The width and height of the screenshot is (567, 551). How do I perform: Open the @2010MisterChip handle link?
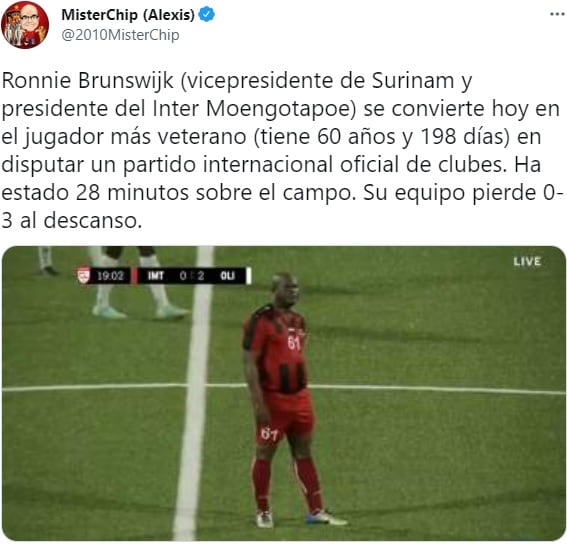(120, 35)
